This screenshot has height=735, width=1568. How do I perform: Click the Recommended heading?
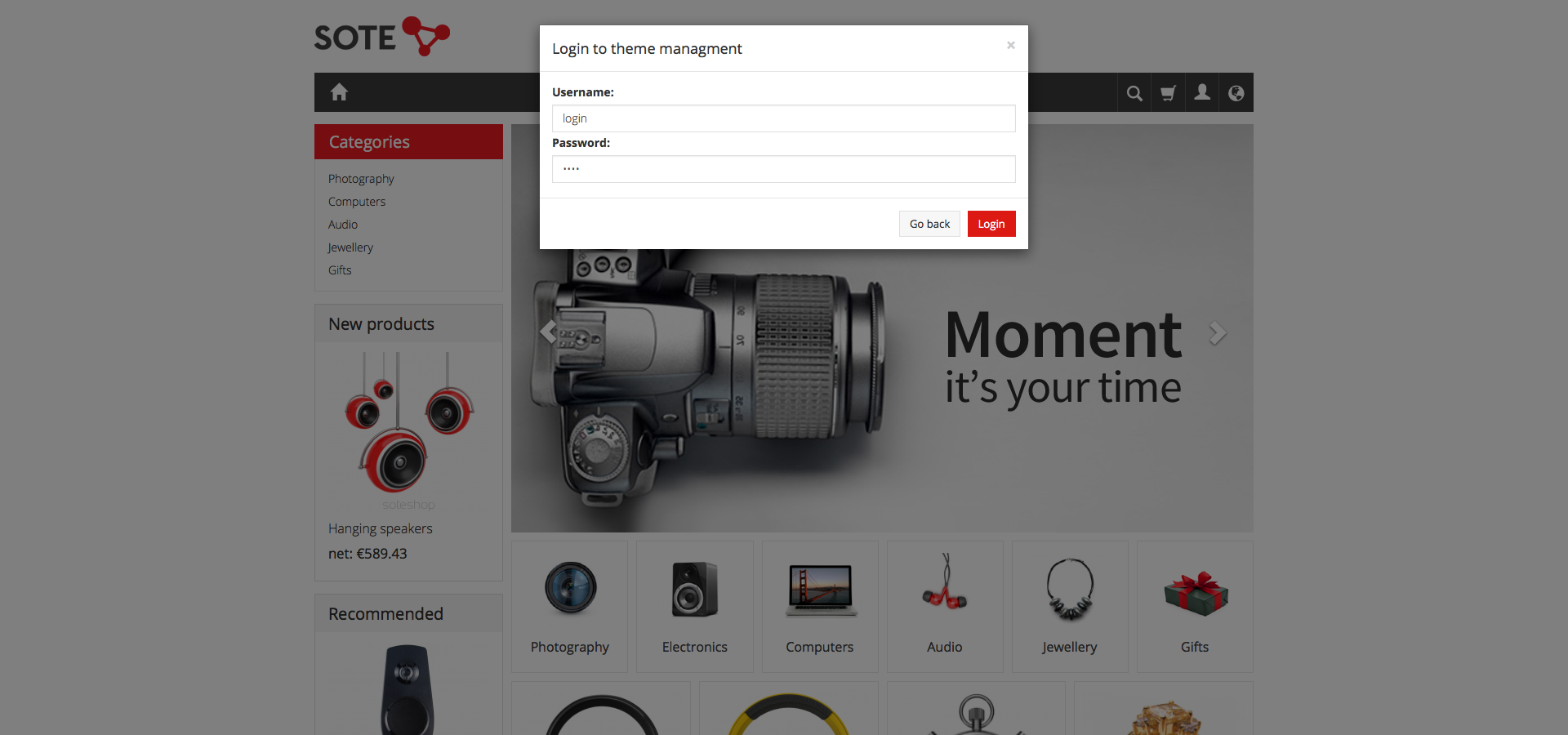click(385, 614)
